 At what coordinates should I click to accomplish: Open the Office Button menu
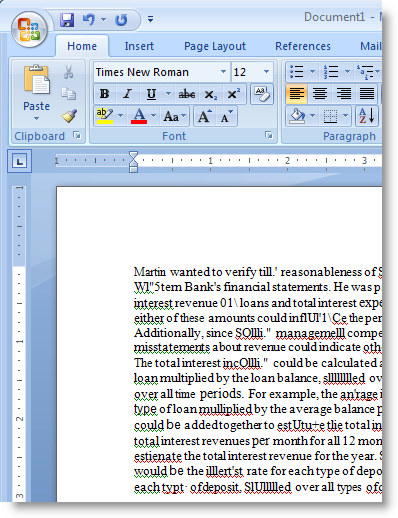pyautogui.click(x=29, y=29)
